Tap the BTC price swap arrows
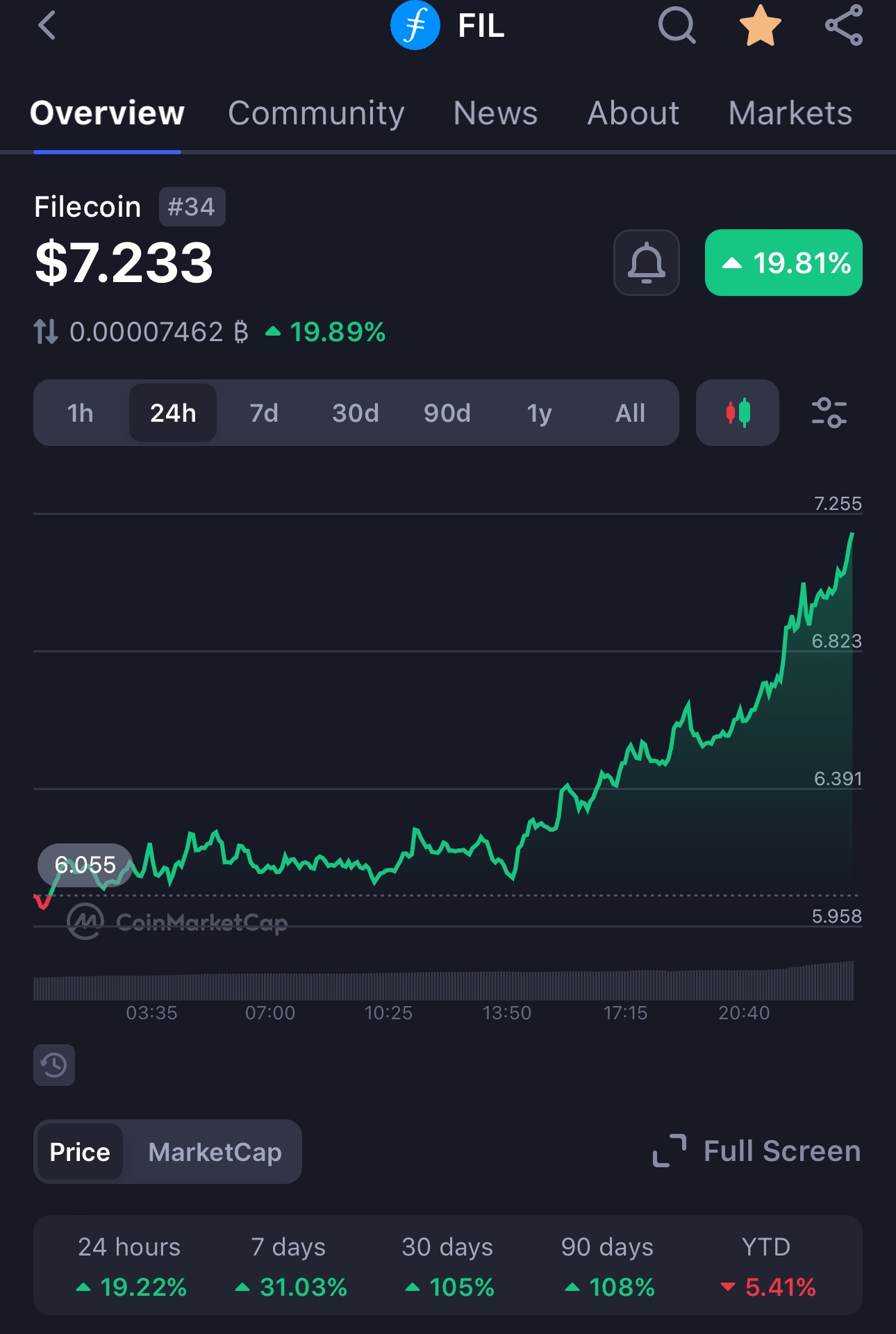 (46, 331)
